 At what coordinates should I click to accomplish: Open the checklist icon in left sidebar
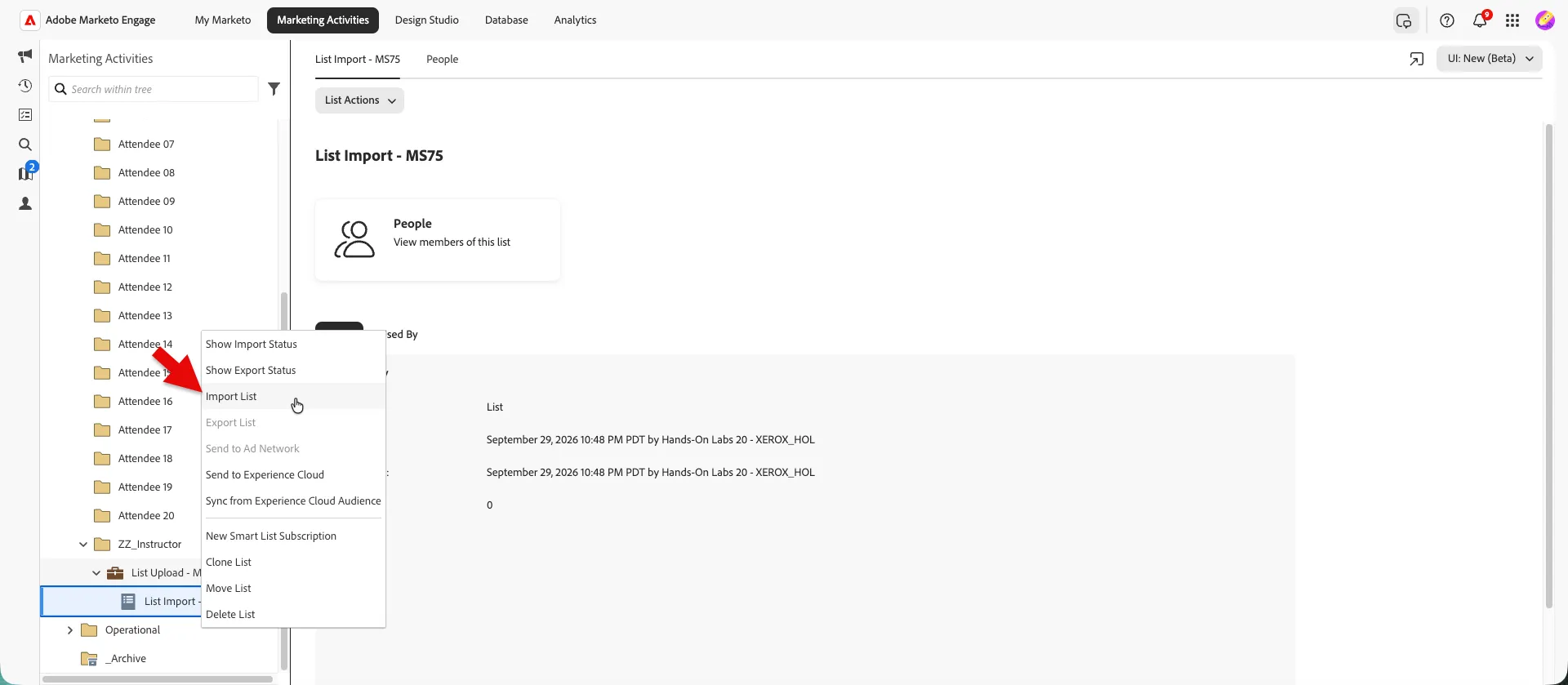click(x=25, y=115)
